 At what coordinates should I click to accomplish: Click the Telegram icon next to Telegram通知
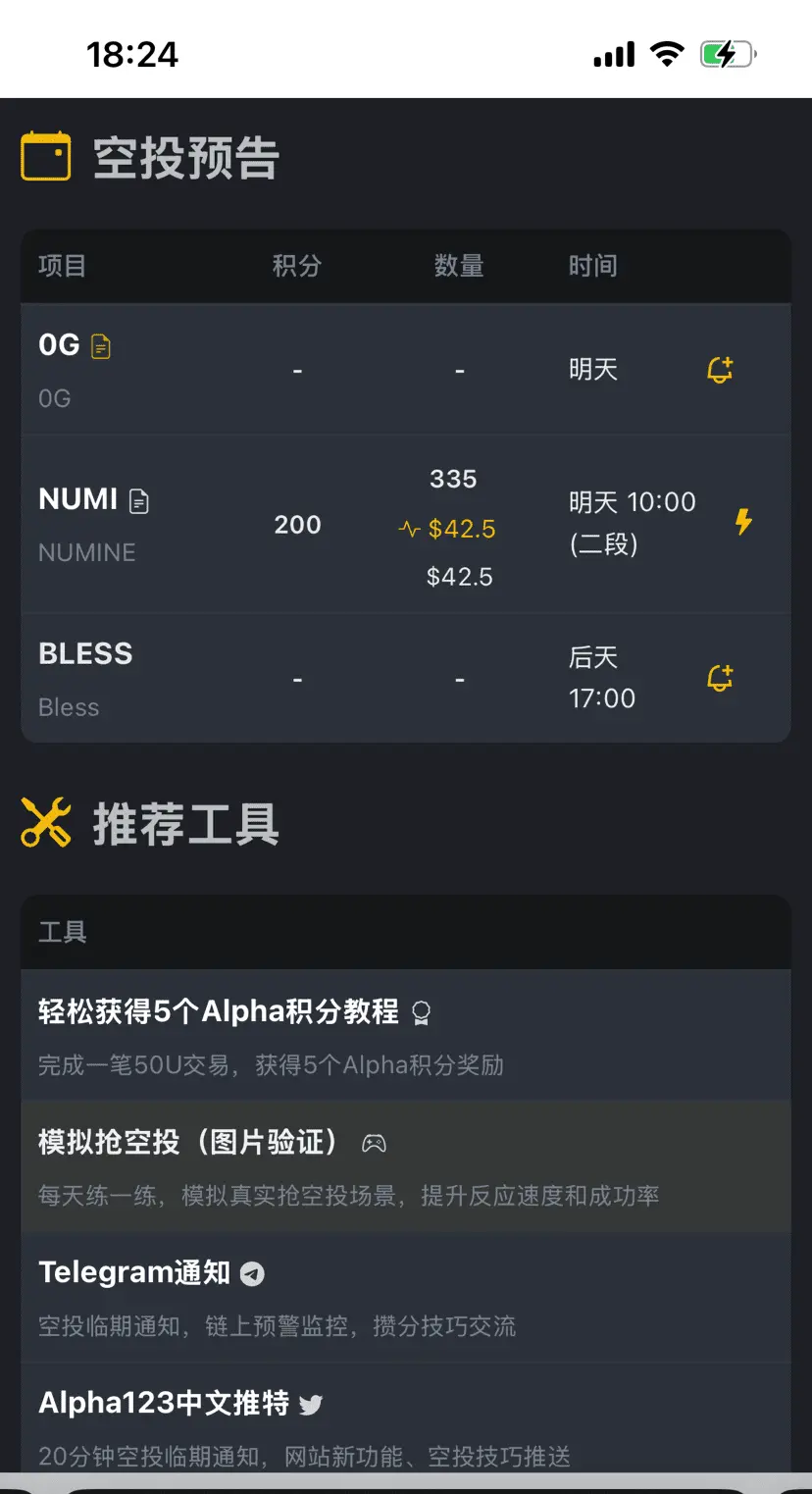click(253, 1274)
